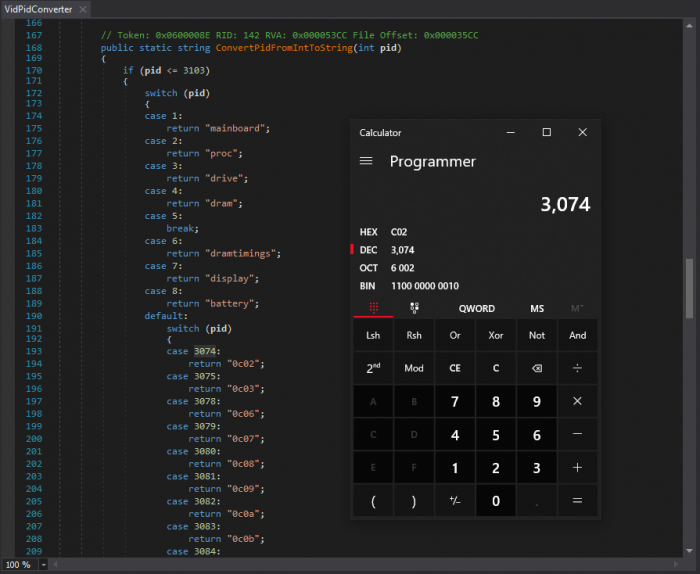
Task: Click digit 5 on the keypad
Action: click(496, 434)
